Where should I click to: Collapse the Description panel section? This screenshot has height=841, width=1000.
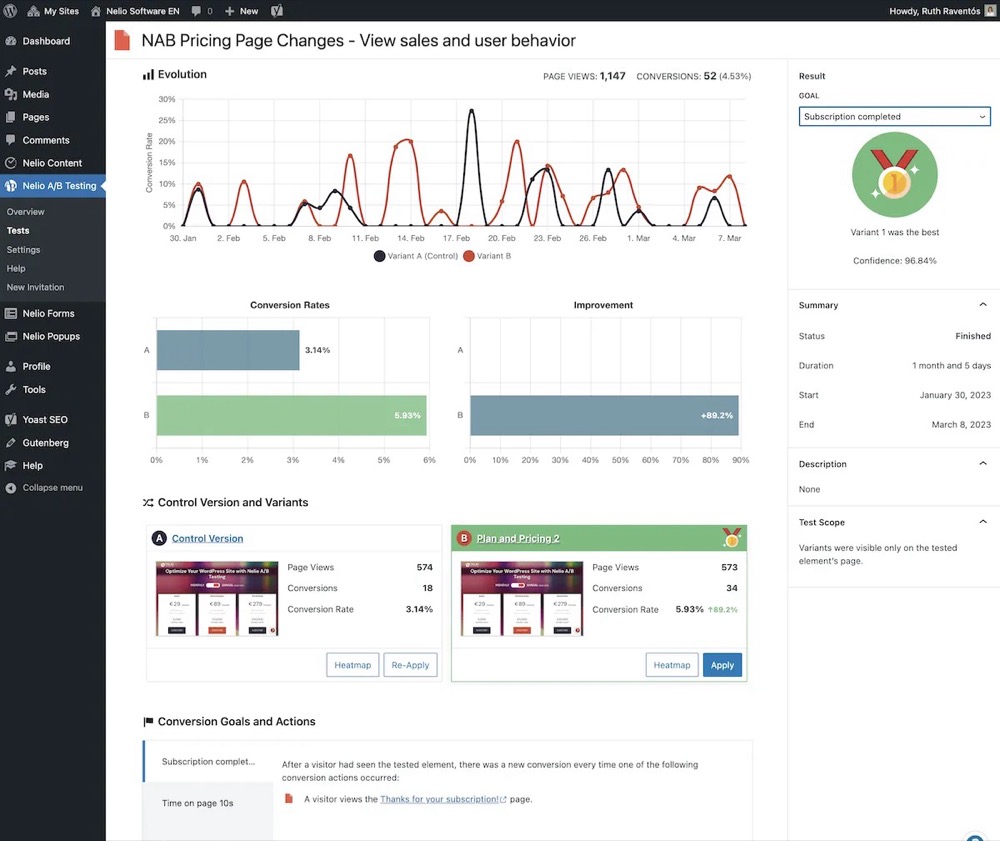click(x=982, y=464)
